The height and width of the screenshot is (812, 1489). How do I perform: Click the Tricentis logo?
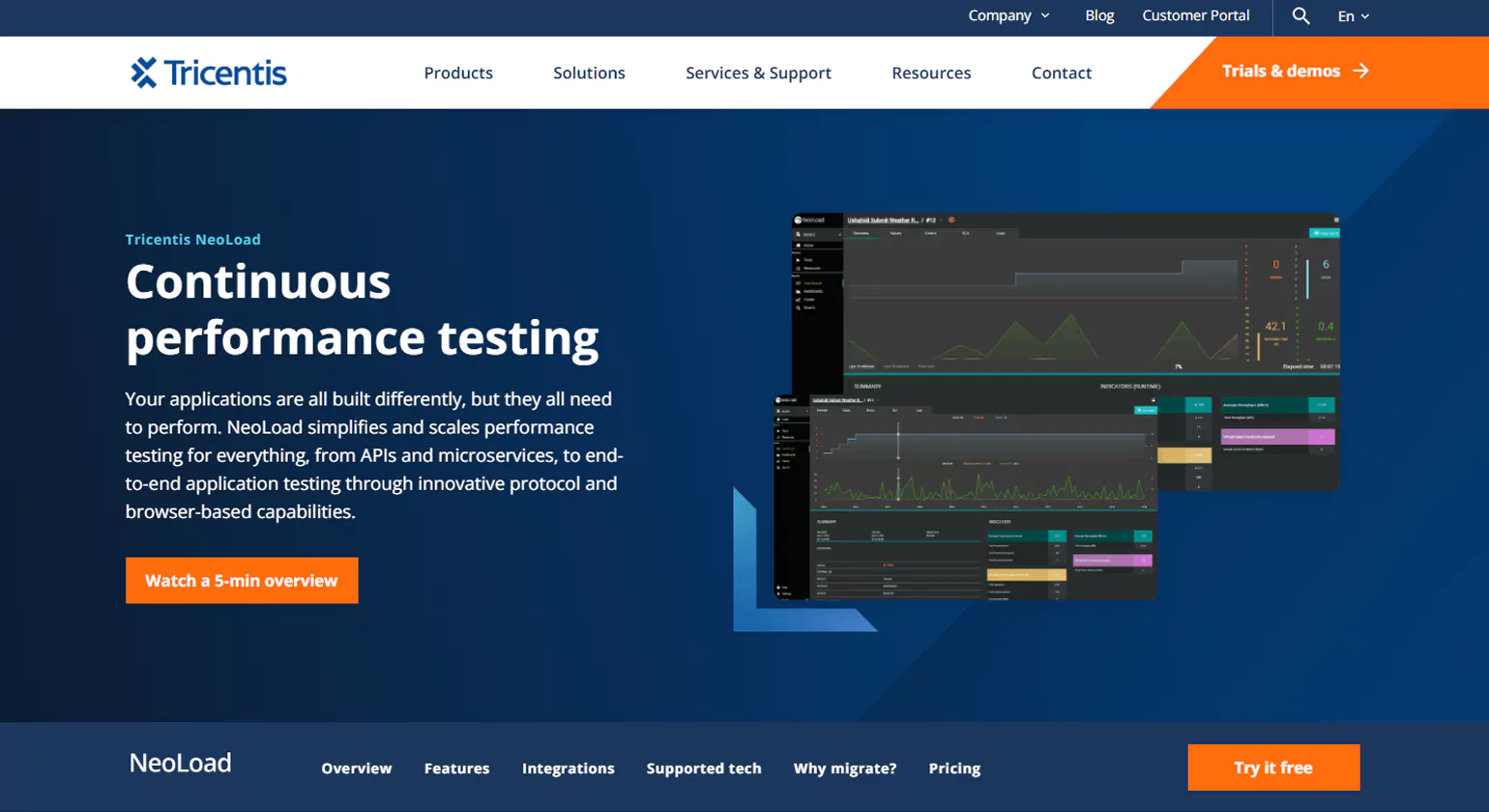point(209,72)
